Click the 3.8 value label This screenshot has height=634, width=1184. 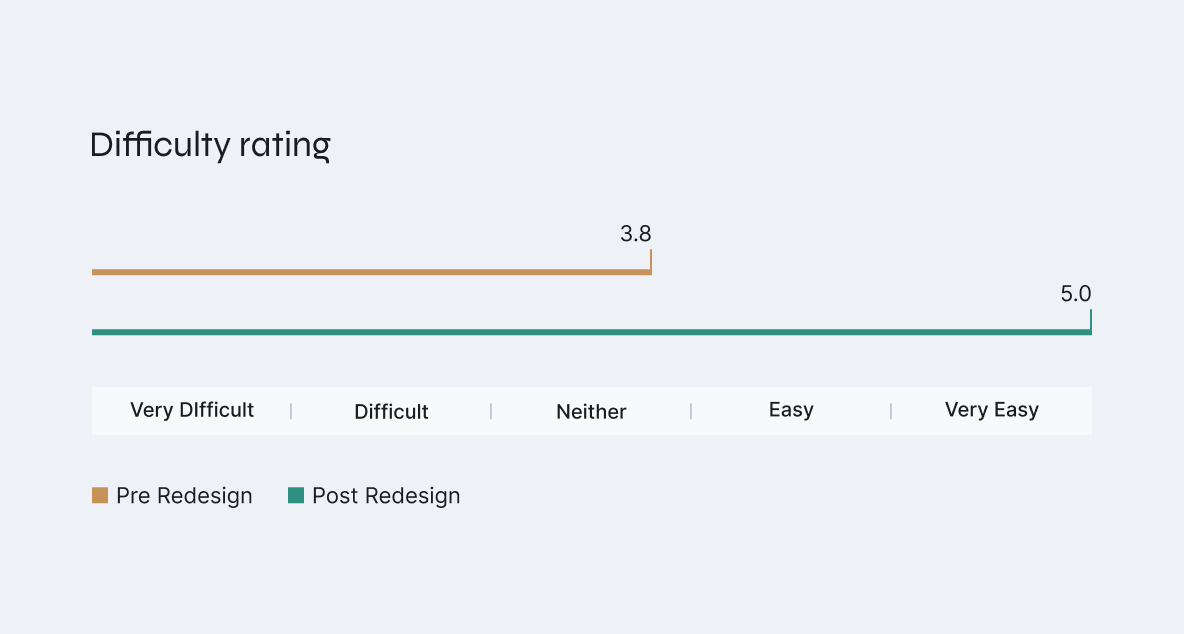point(635,235)
